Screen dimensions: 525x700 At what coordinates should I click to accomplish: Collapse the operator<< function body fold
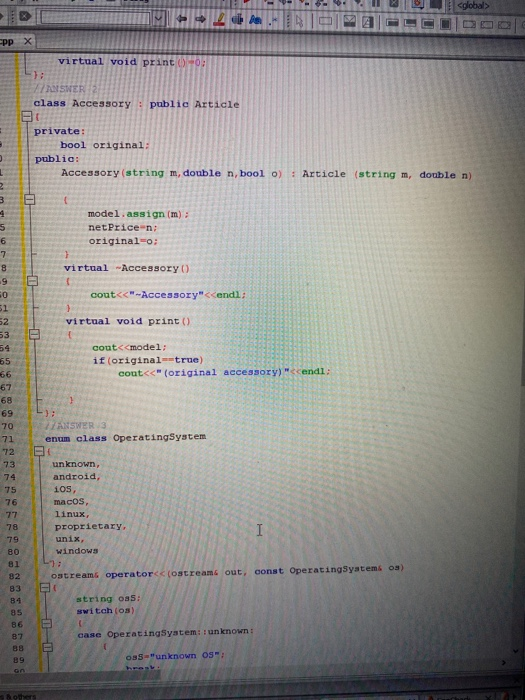point(45,588)
